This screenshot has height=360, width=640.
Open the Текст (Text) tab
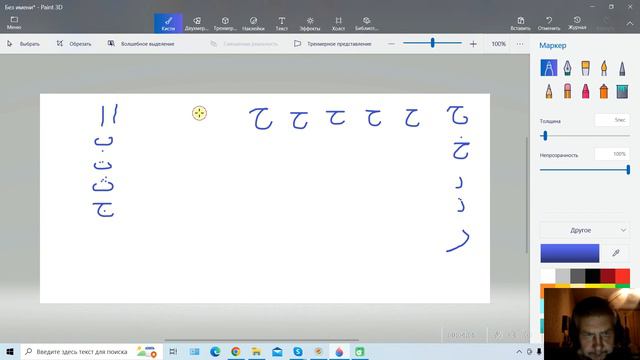pyautogui.click(x=281, y=23)
